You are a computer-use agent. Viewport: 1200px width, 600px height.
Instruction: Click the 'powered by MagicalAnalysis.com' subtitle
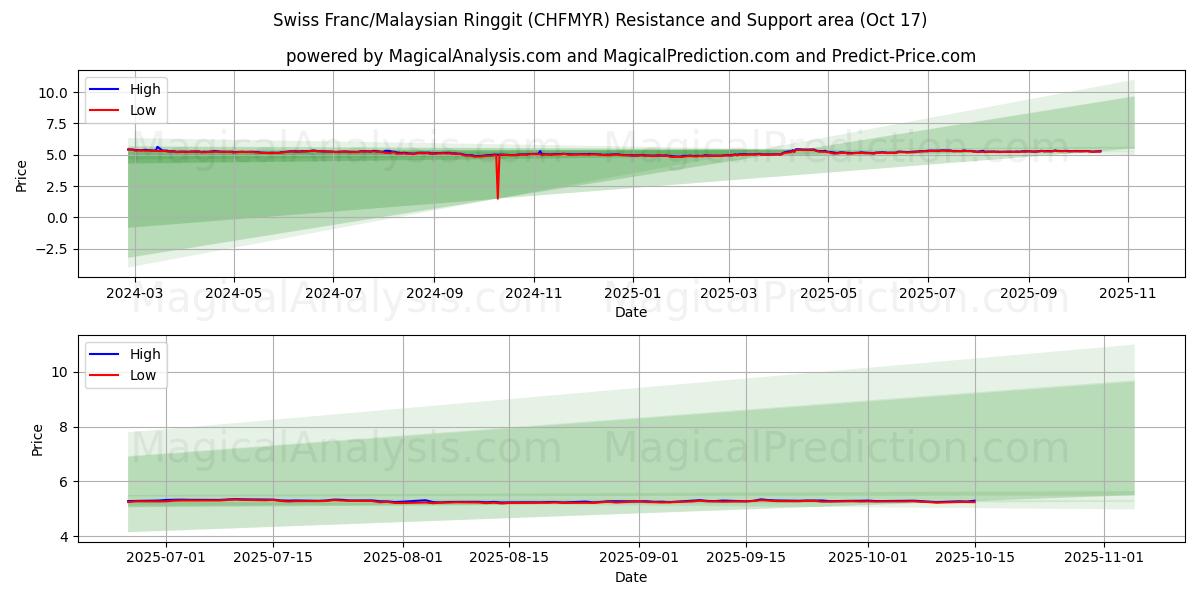(630, 56)
